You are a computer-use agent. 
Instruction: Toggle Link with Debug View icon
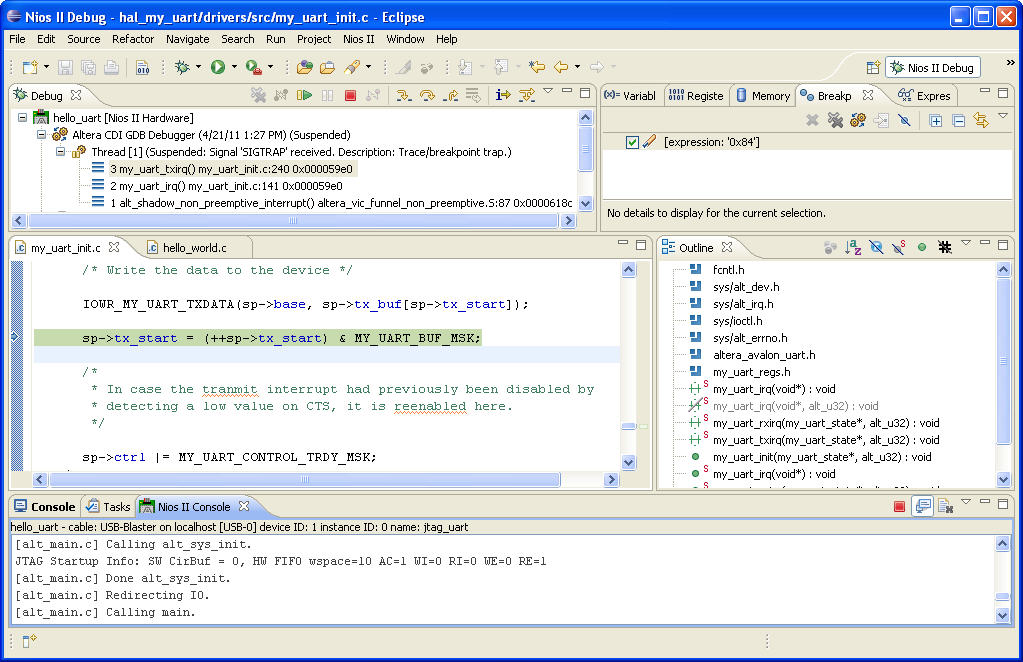point(981,120)
